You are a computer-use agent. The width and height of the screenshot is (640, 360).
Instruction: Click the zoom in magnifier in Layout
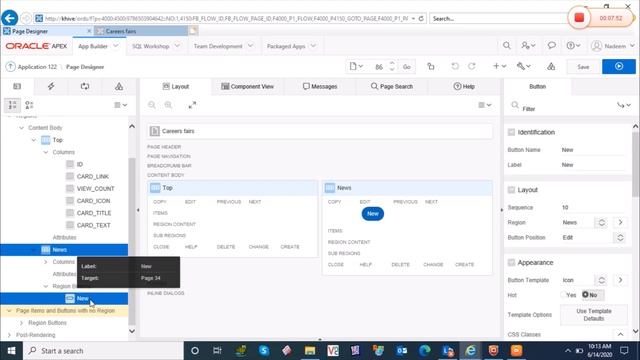pos(168,105)
